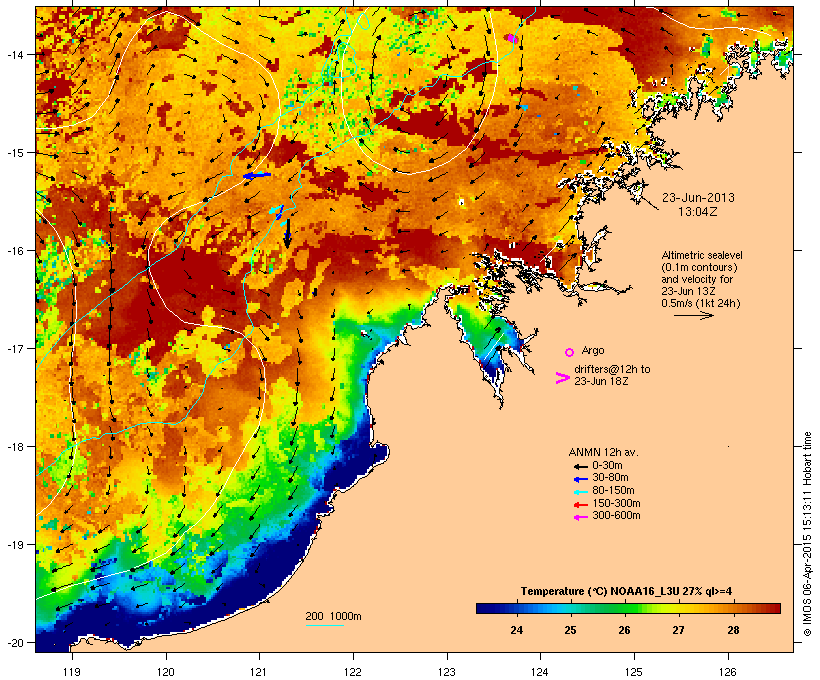Viewport: 820px width, 680px height.
Task: Click the latitude label -20
Action: tap(15, 643)
